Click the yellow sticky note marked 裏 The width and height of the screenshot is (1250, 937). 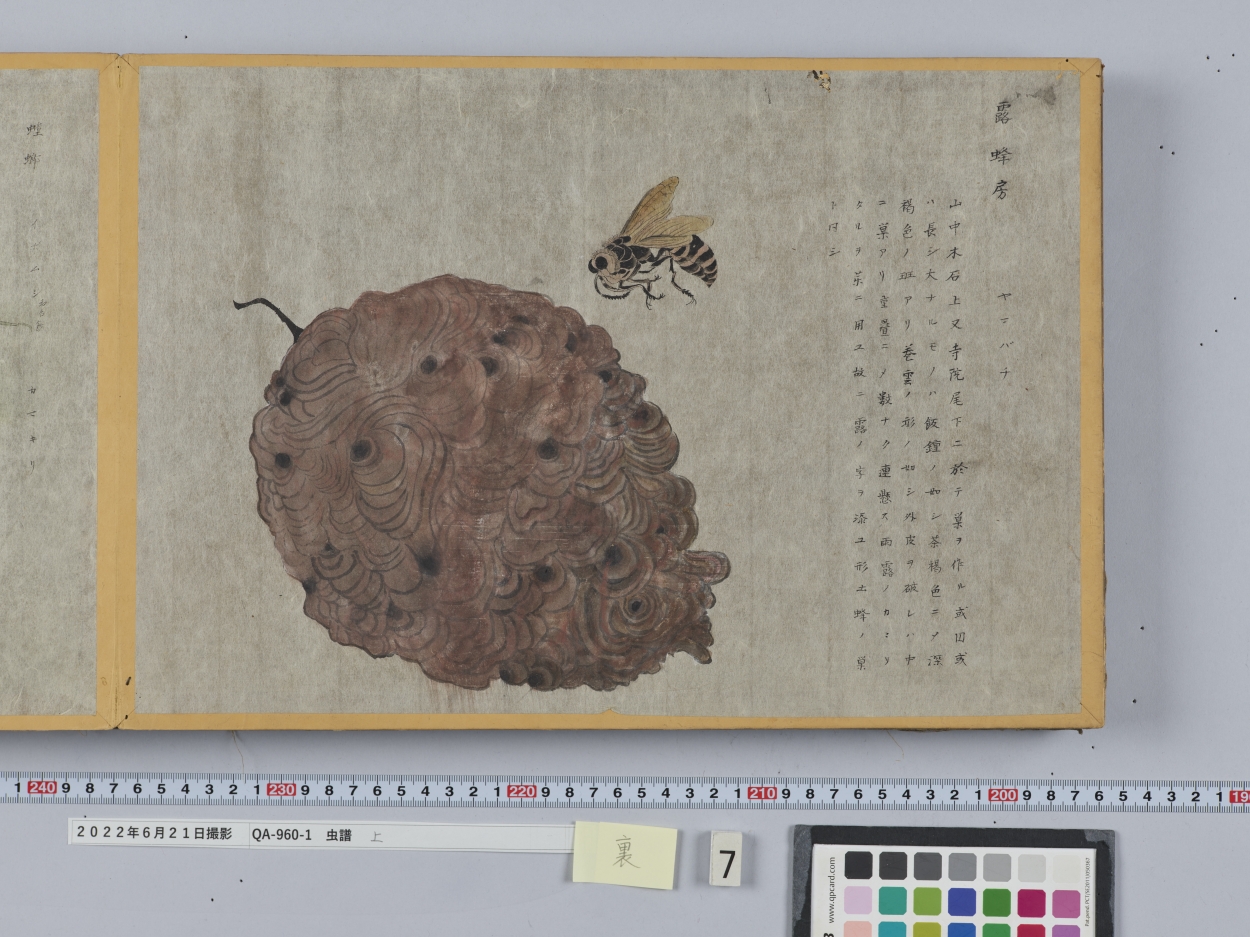coord(625,854)
